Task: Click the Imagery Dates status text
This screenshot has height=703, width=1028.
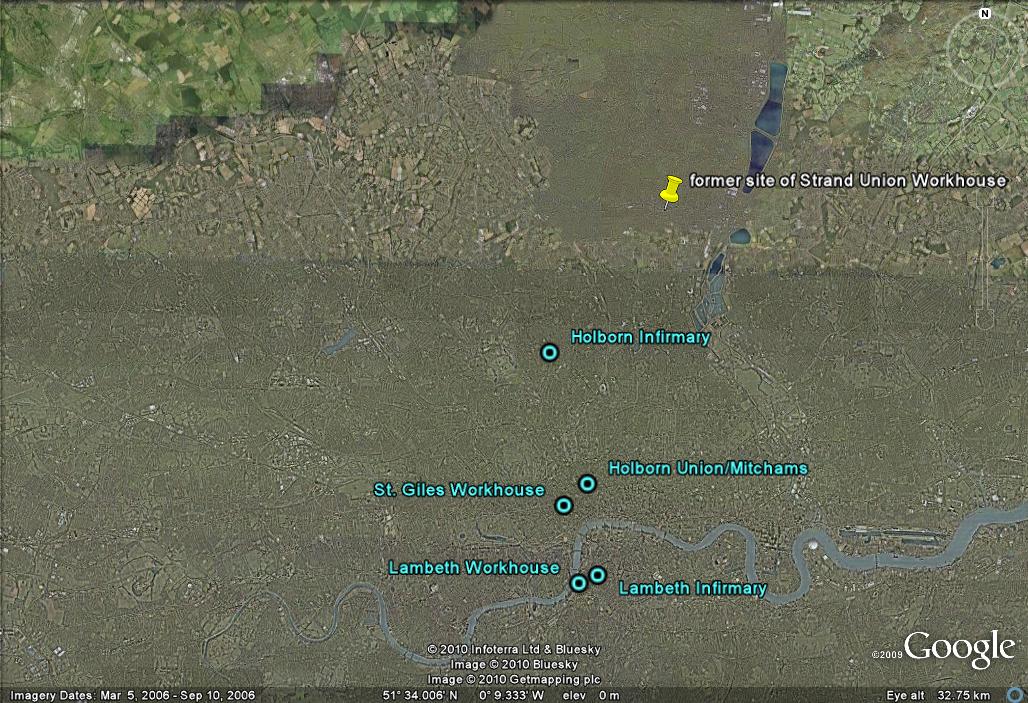Action: pyautogui.click(x=128, y=695)
